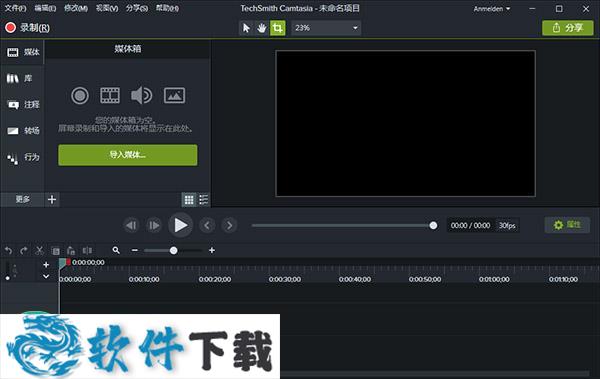Click the timeline zoom in plus
The height and width of the screenshot is (379, 600).
click(212, 250)
